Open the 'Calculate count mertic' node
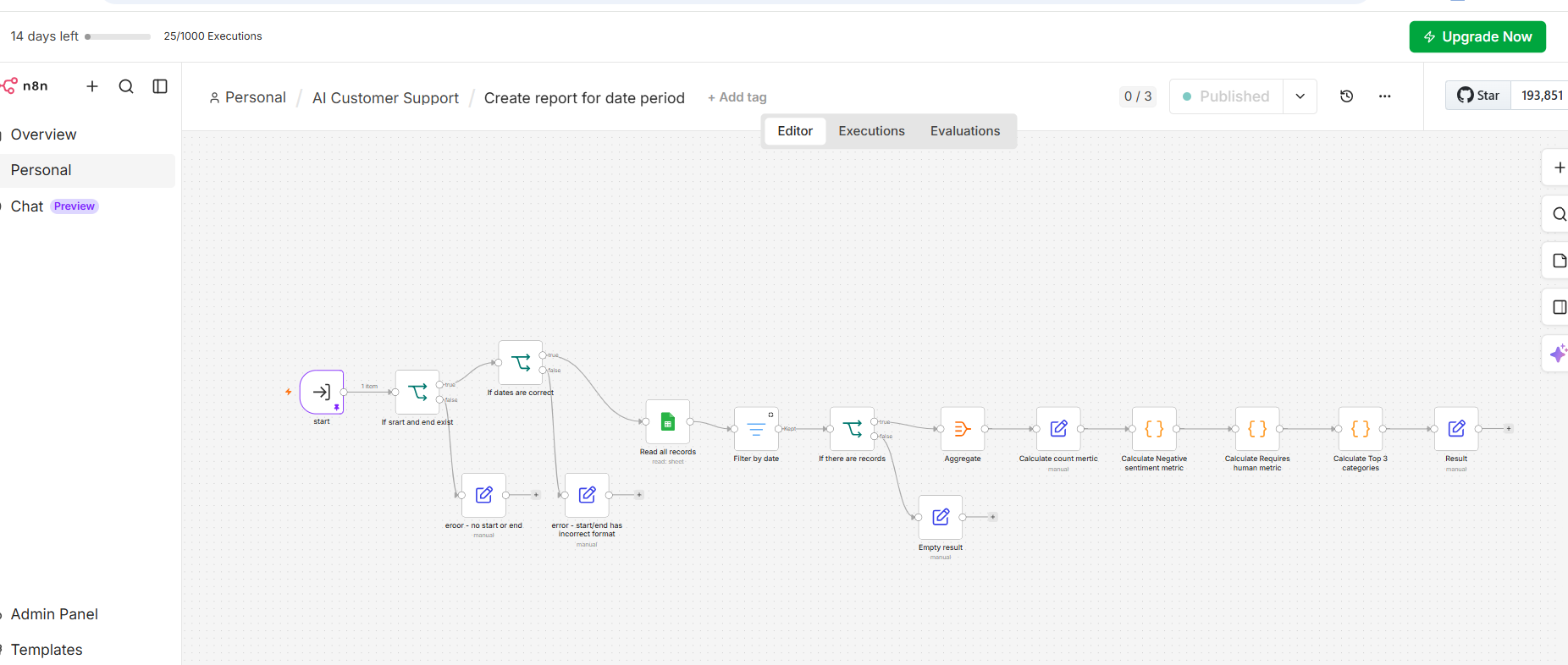The width and height of the screenshot is (1568, 665). click(1058, 429)
